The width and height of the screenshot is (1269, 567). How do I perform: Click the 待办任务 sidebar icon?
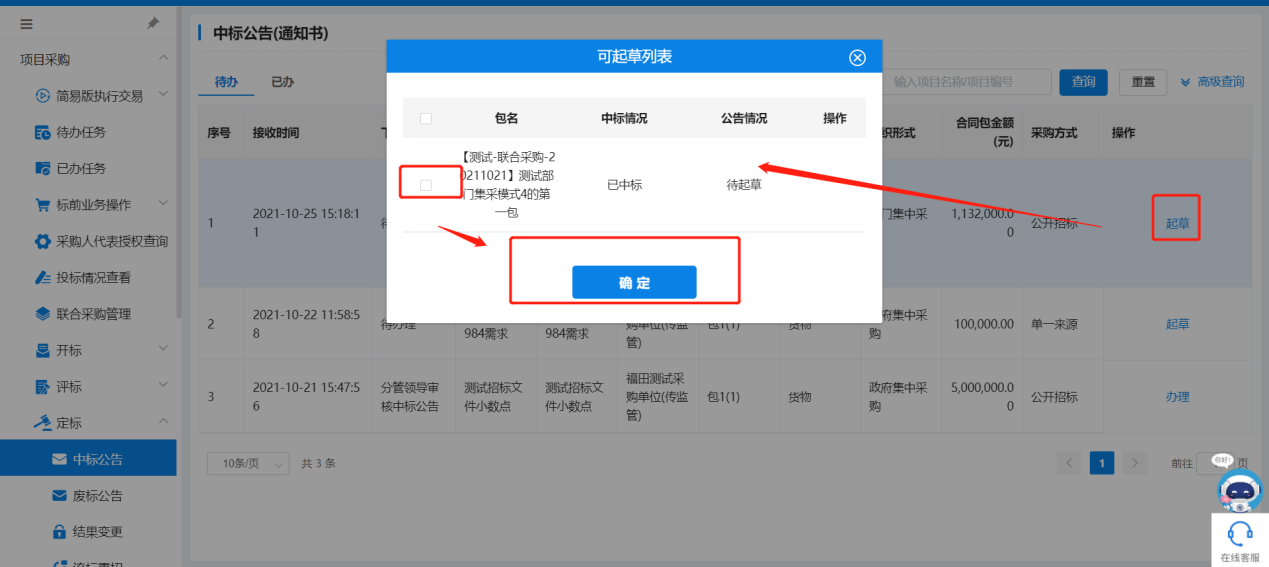coord(43,132)
